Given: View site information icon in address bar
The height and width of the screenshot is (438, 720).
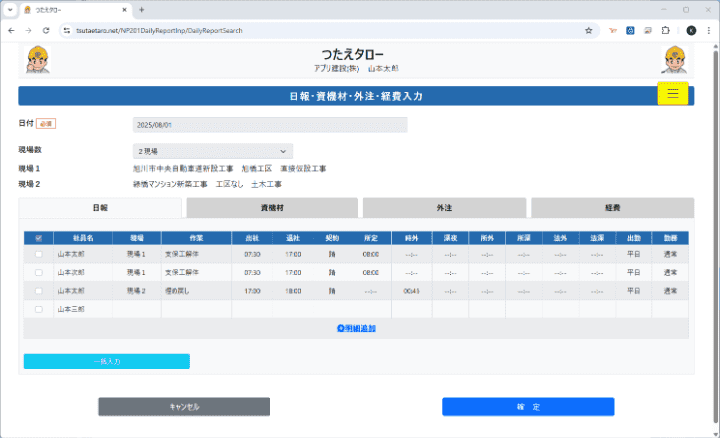Looking at the screenshot, I should pos(67,30).
